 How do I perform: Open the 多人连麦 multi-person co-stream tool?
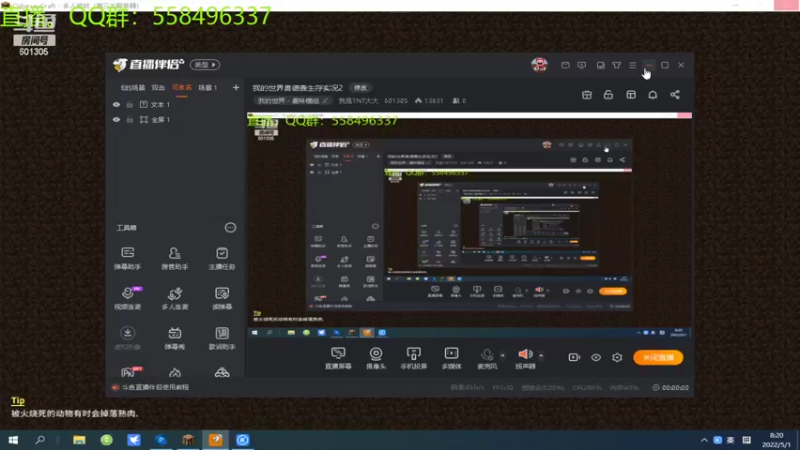pos(174,298)
